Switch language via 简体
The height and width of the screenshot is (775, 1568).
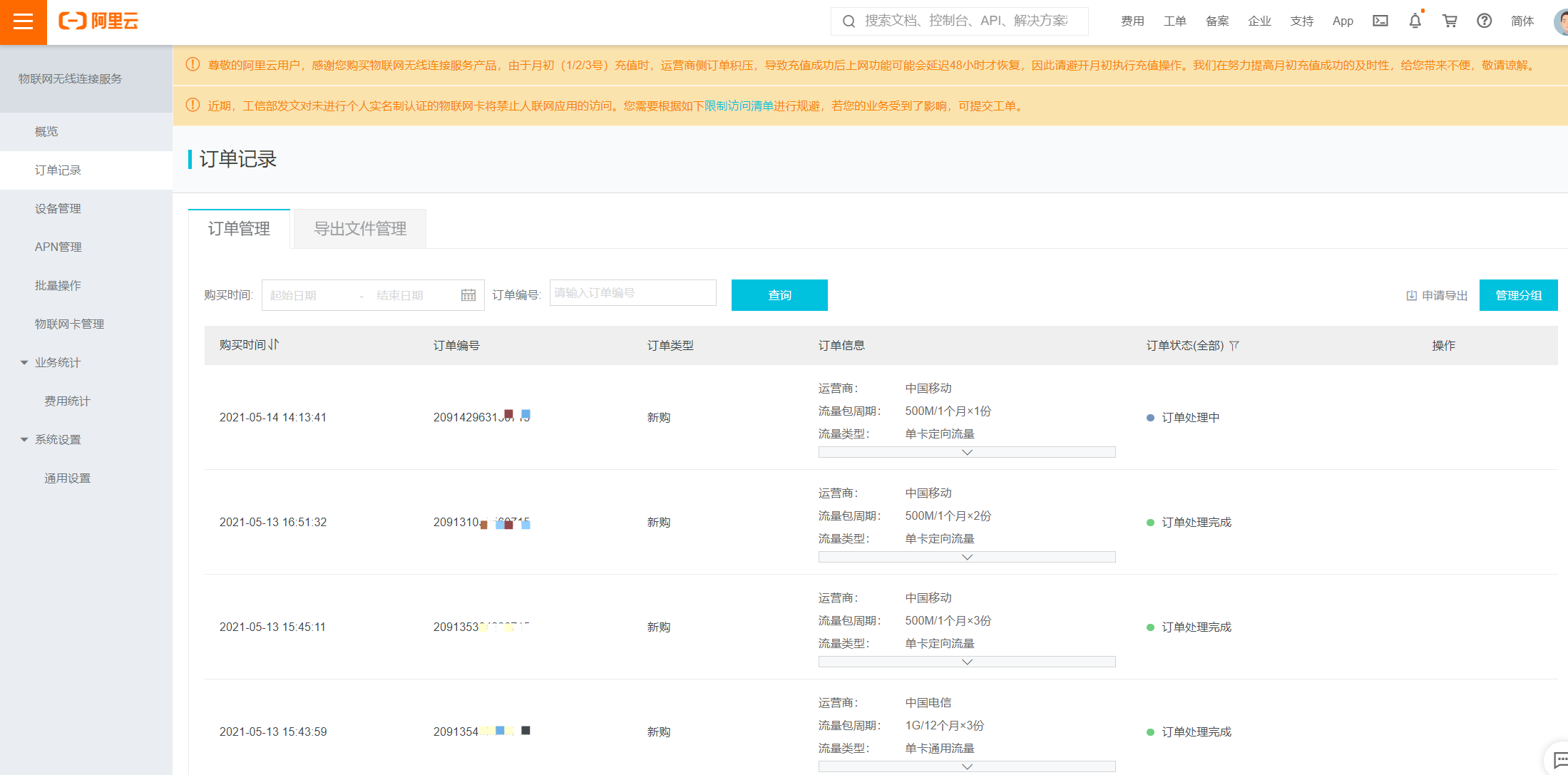(x=1522, y=21)
